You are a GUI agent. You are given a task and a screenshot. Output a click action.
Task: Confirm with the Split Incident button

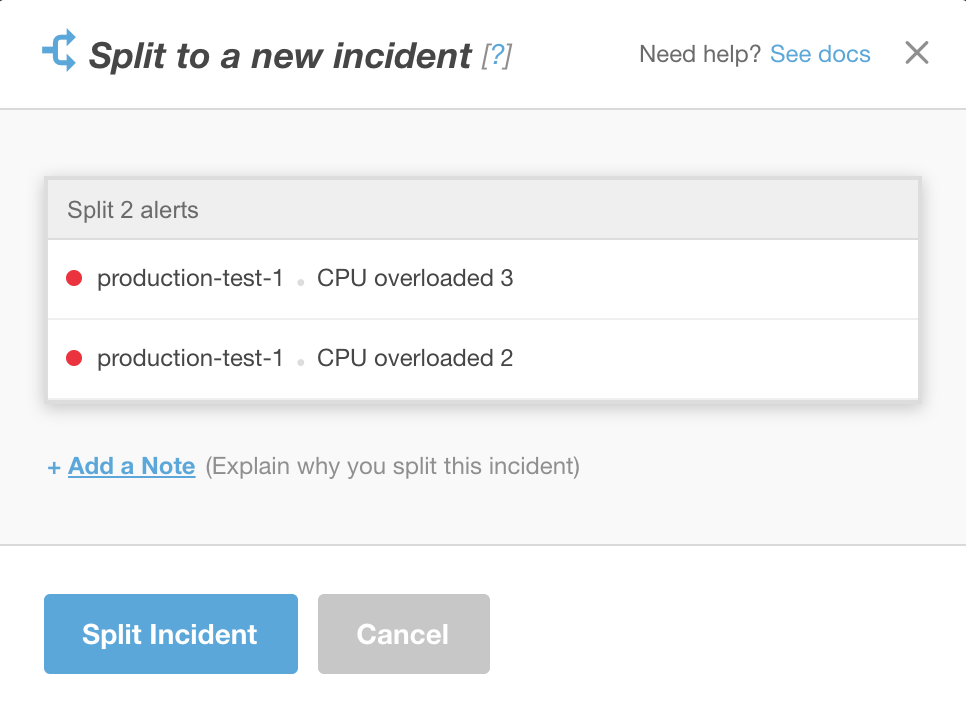tap(170, 634)
